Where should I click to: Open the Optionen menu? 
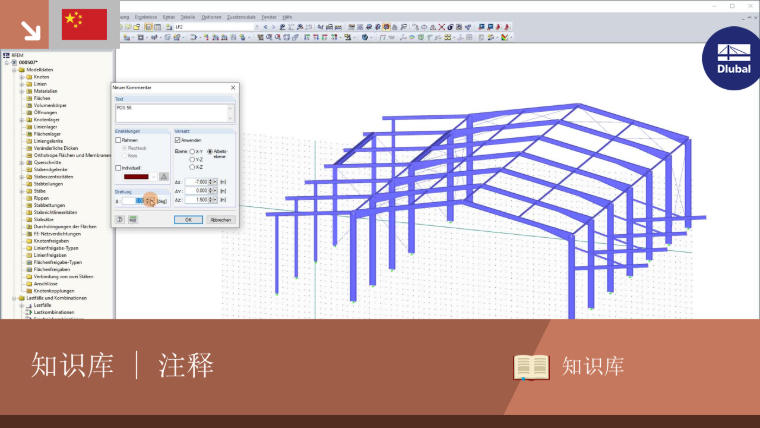point(211,17)
